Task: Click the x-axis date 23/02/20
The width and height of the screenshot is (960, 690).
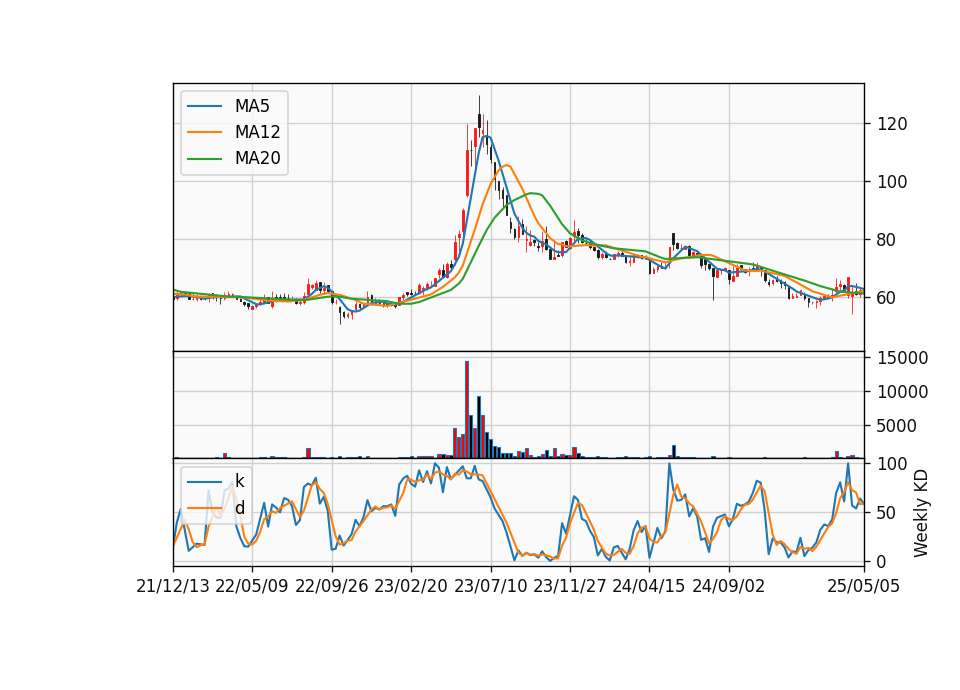Action: coord(411,586)
